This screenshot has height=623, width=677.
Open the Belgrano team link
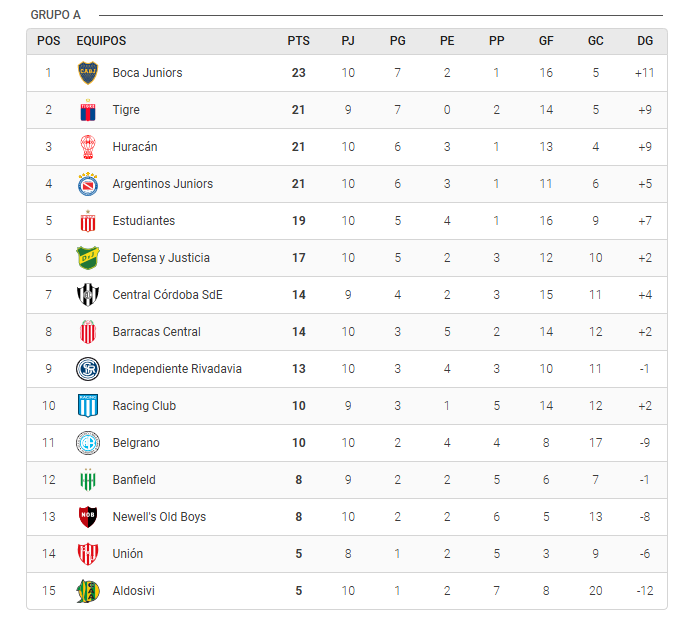coord(136,443)
